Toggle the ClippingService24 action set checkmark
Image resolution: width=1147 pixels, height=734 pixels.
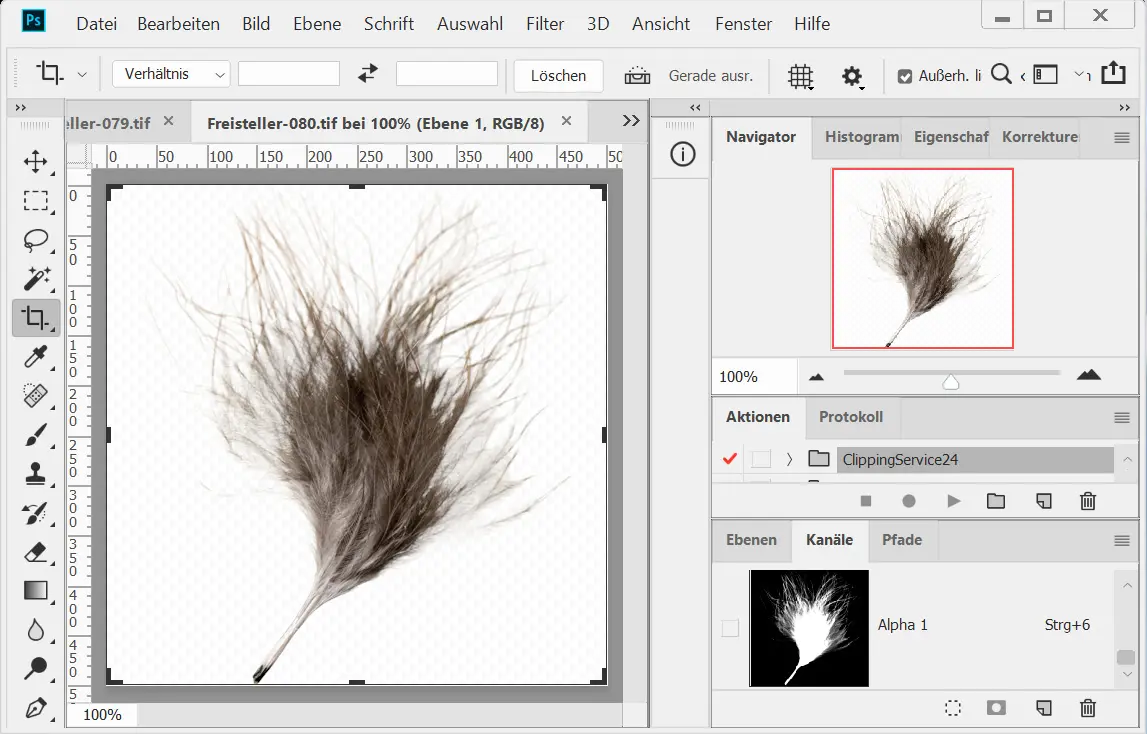click(x=729, y=459)
